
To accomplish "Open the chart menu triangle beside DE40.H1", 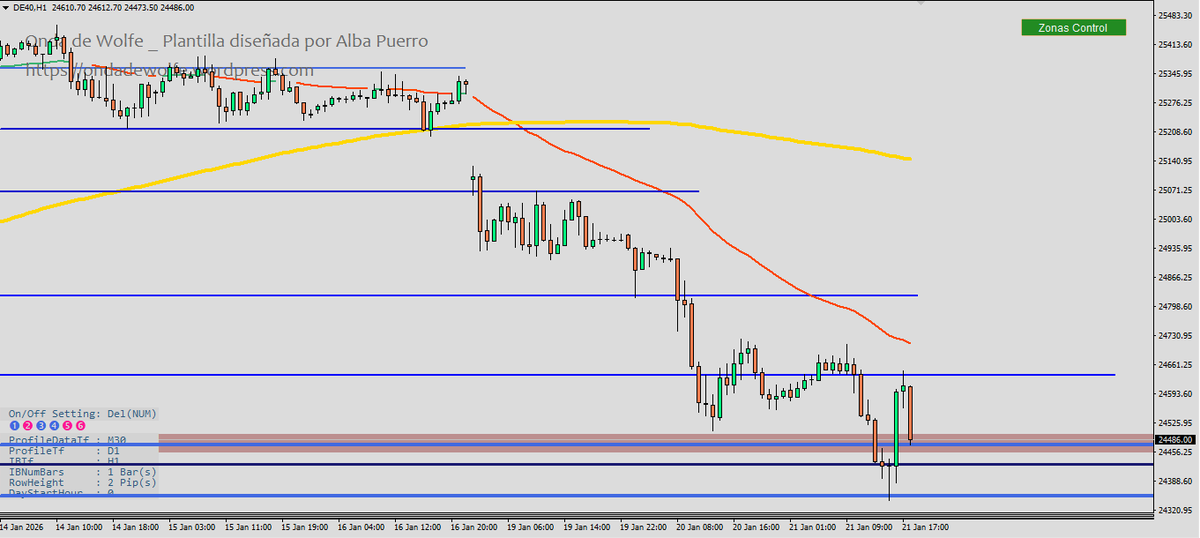I will click(x=6, y=7).
